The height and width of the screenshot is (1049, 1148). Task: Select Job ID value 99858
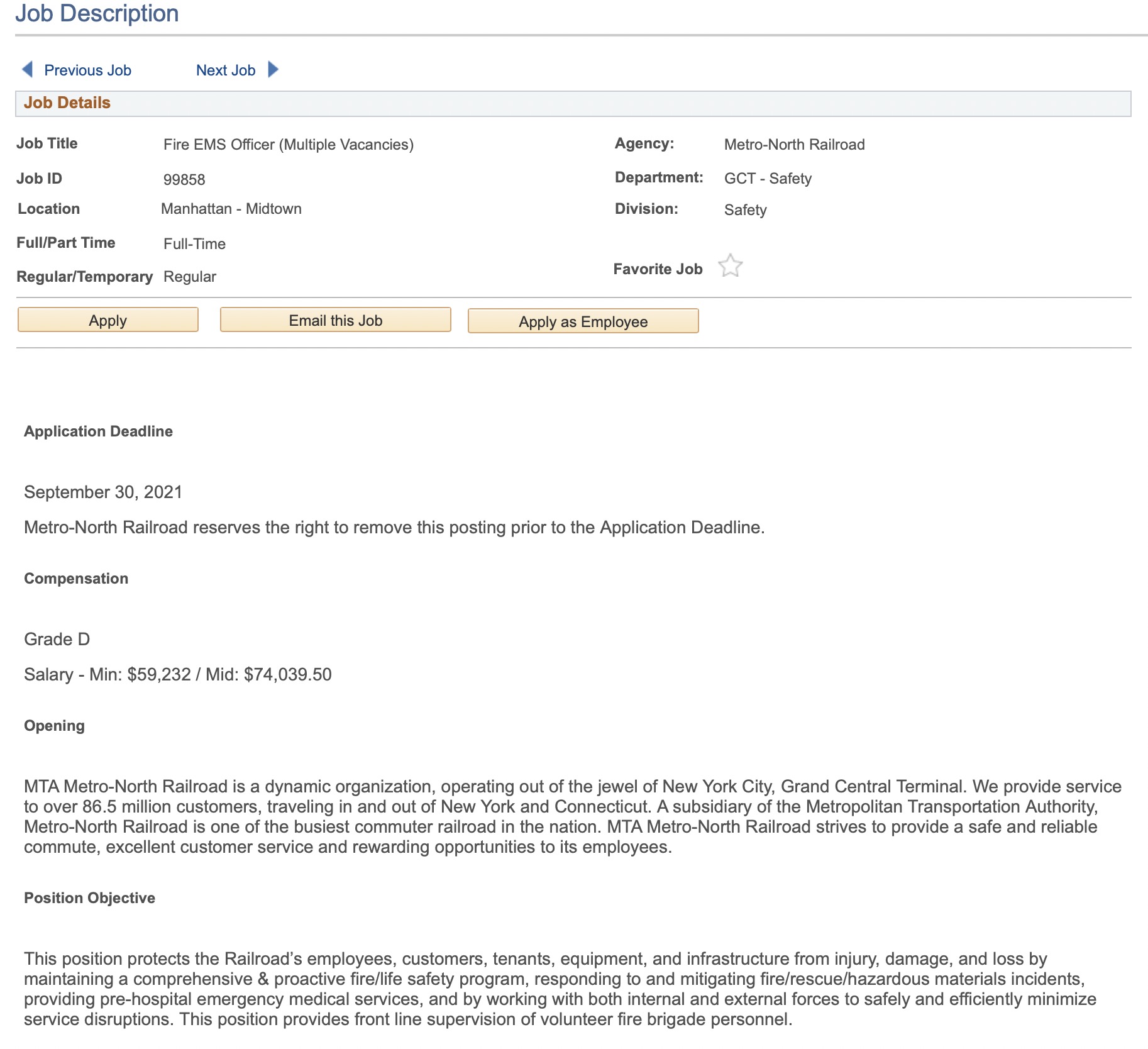coord(184,180)
